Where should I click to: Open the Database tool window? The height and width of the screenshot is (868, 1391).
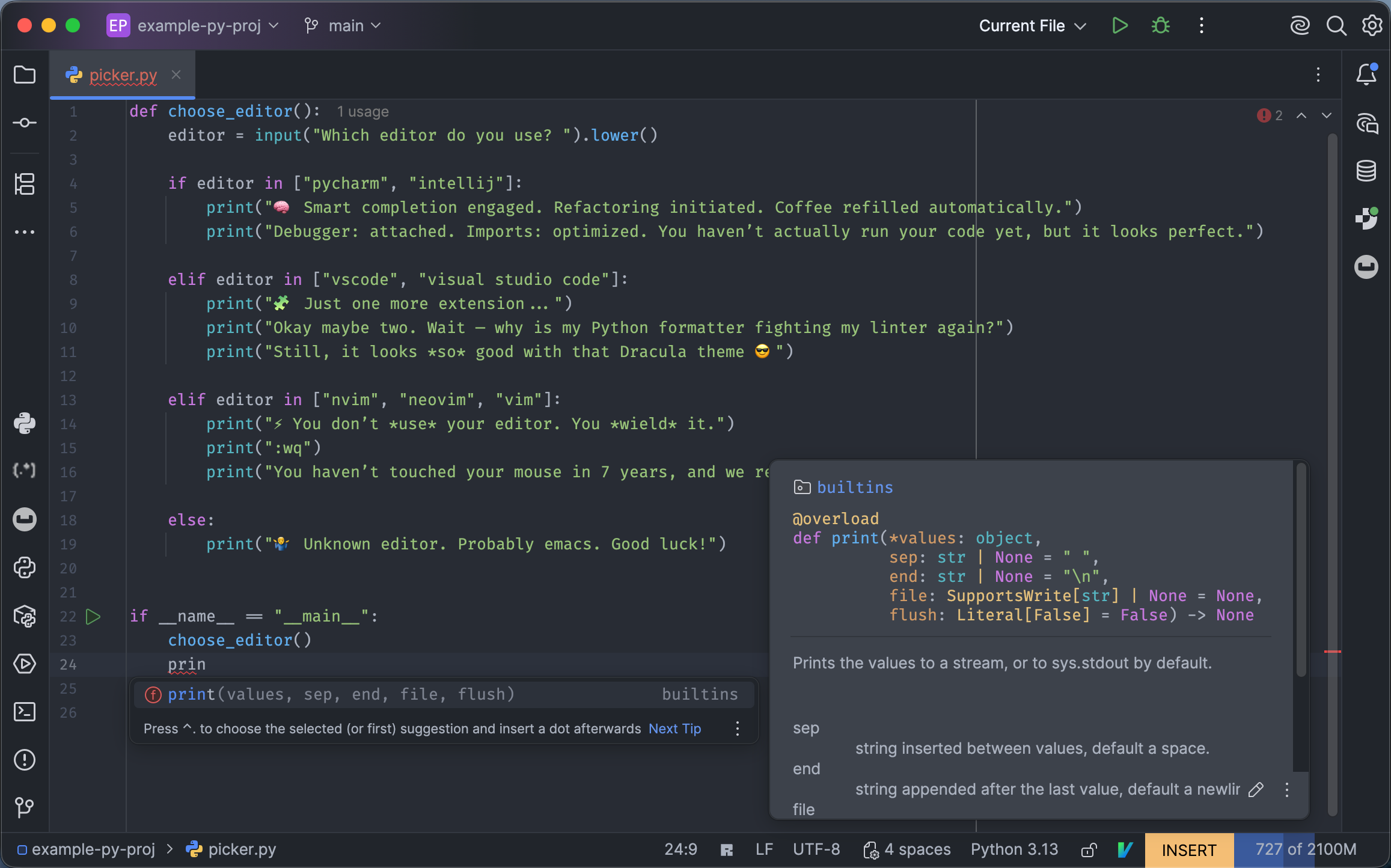click(x=1366, y=171)
